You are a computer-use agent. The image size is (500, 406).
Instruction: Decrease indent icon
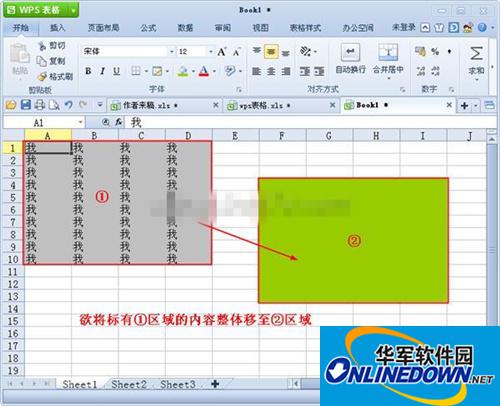pyautogui.click(x=305, y=71)
